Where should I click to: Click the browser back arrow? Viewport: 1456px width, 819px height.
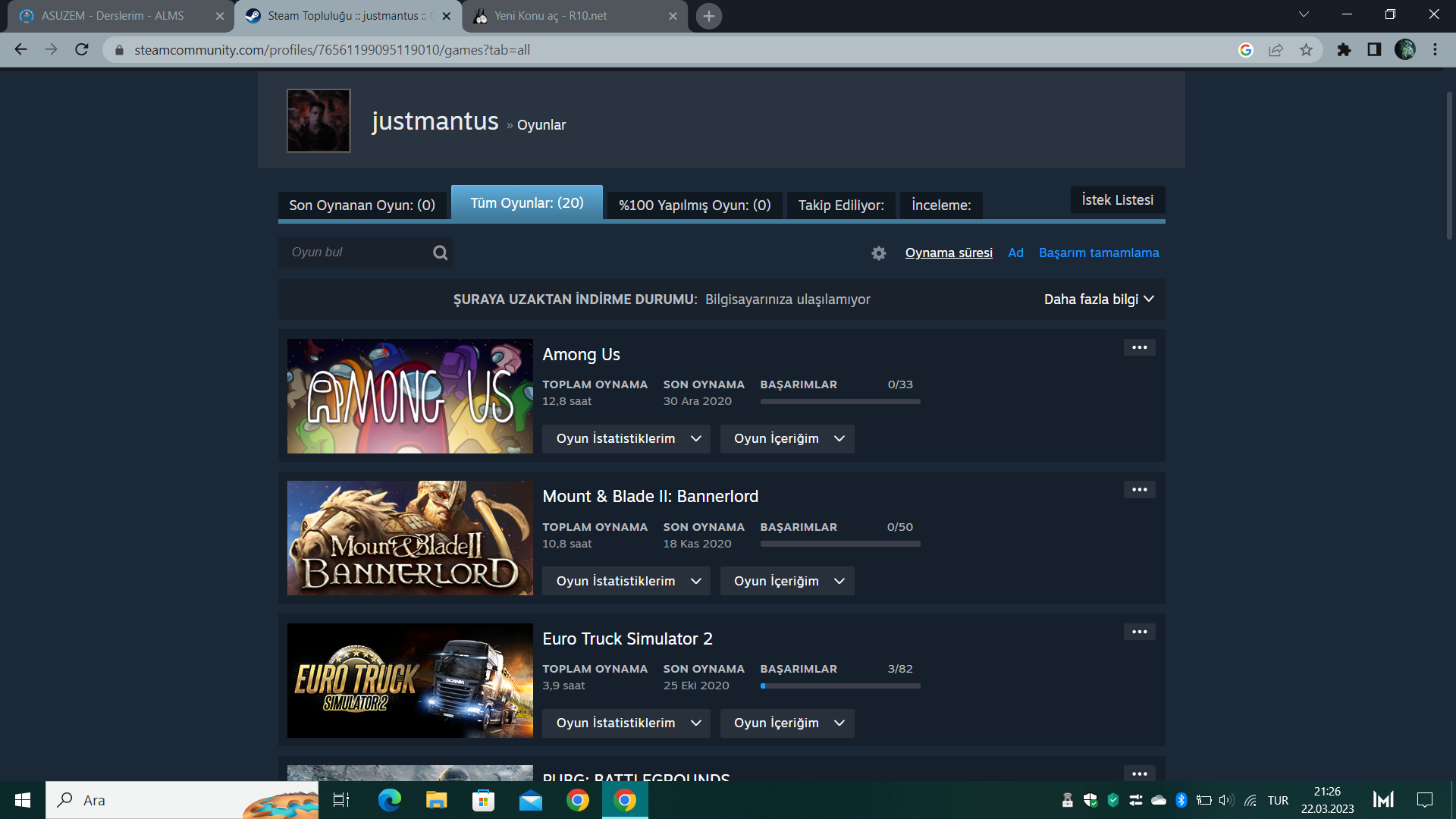20,49
